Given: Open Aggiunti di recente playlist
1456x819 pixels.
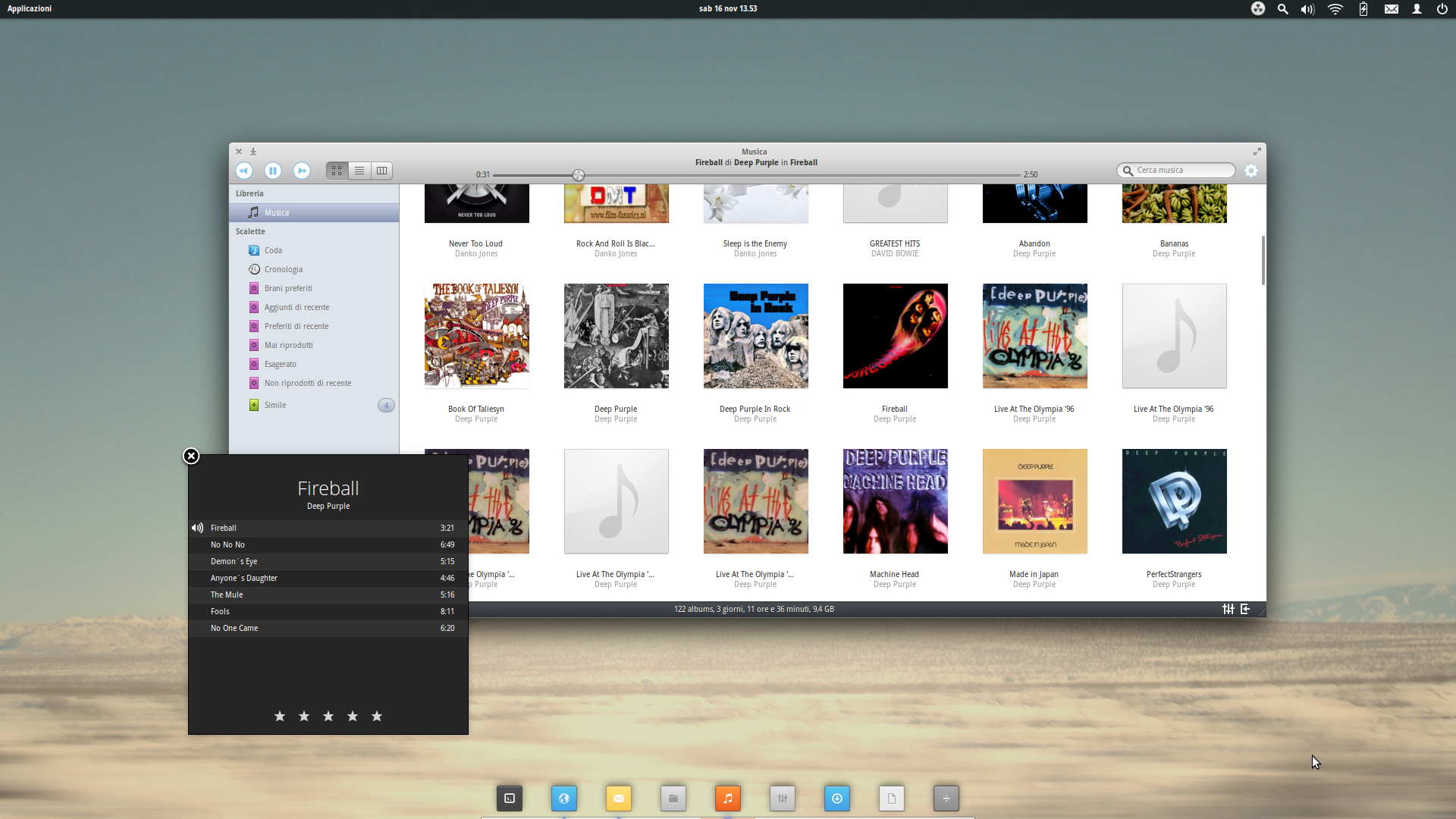Looking at the screenshot, I should click(x=314, y=307).
